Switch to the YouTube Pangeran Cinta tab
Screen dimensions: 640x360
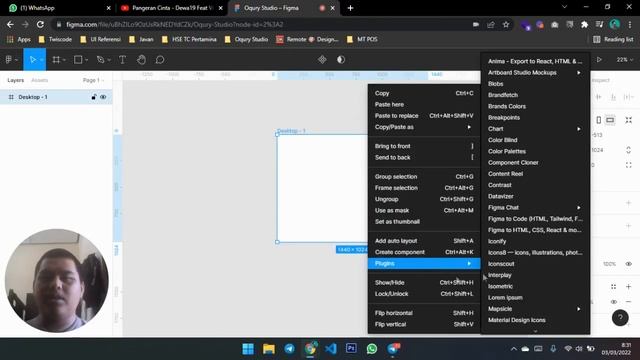tap(171, 8)
